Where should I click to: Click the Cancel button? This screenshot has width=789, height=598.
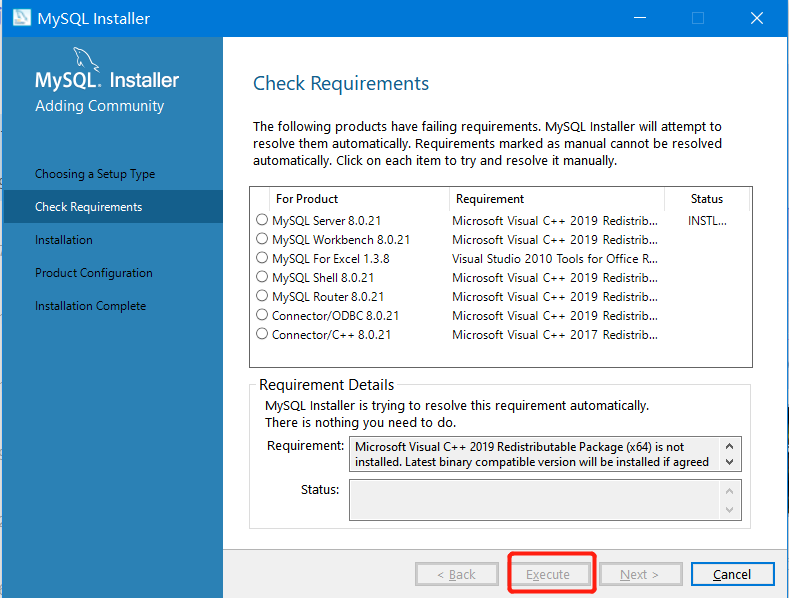pos(732,574)
